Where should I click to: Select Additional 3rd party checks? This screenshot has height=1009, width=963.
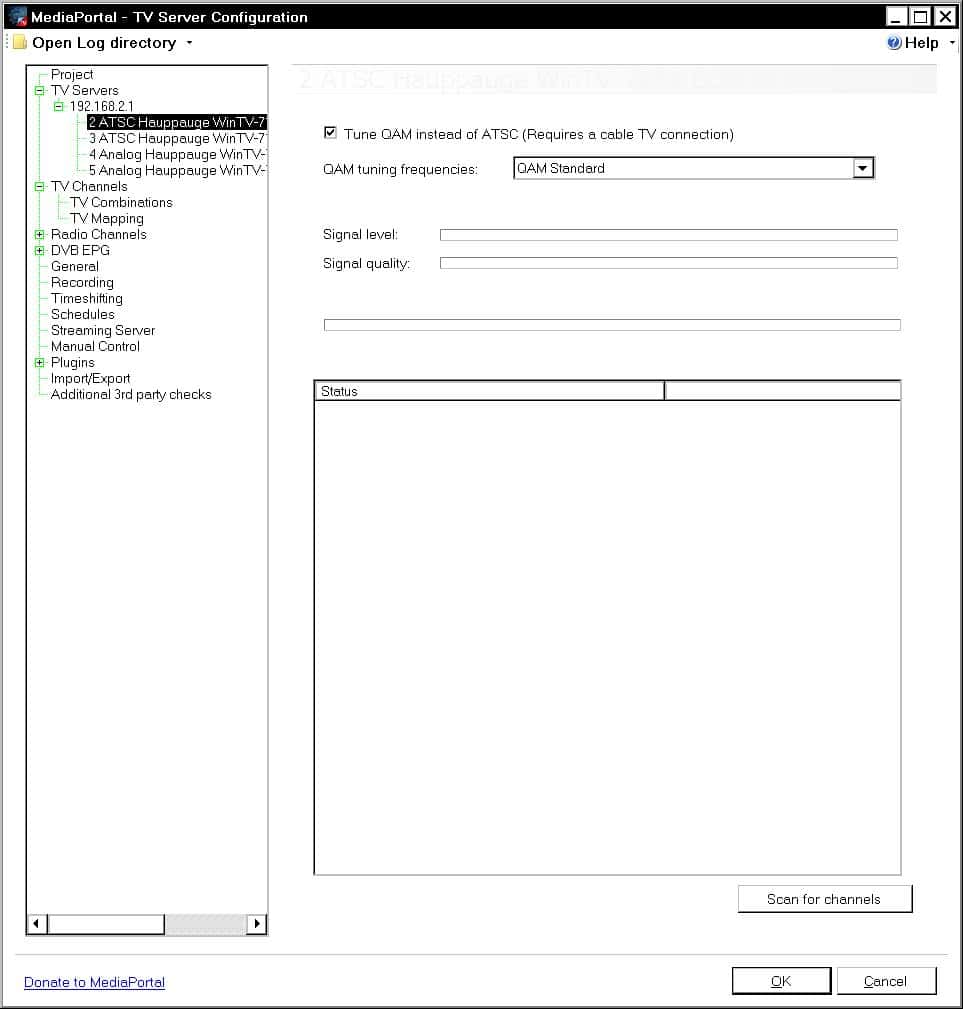click(131, 394)
